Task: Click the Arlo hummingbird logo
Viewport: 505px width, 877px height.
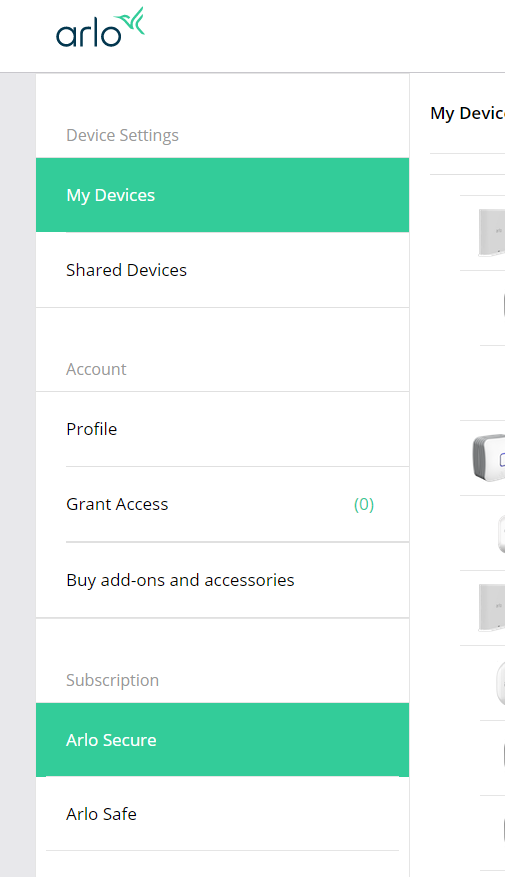Action: (x=133, y=22)
